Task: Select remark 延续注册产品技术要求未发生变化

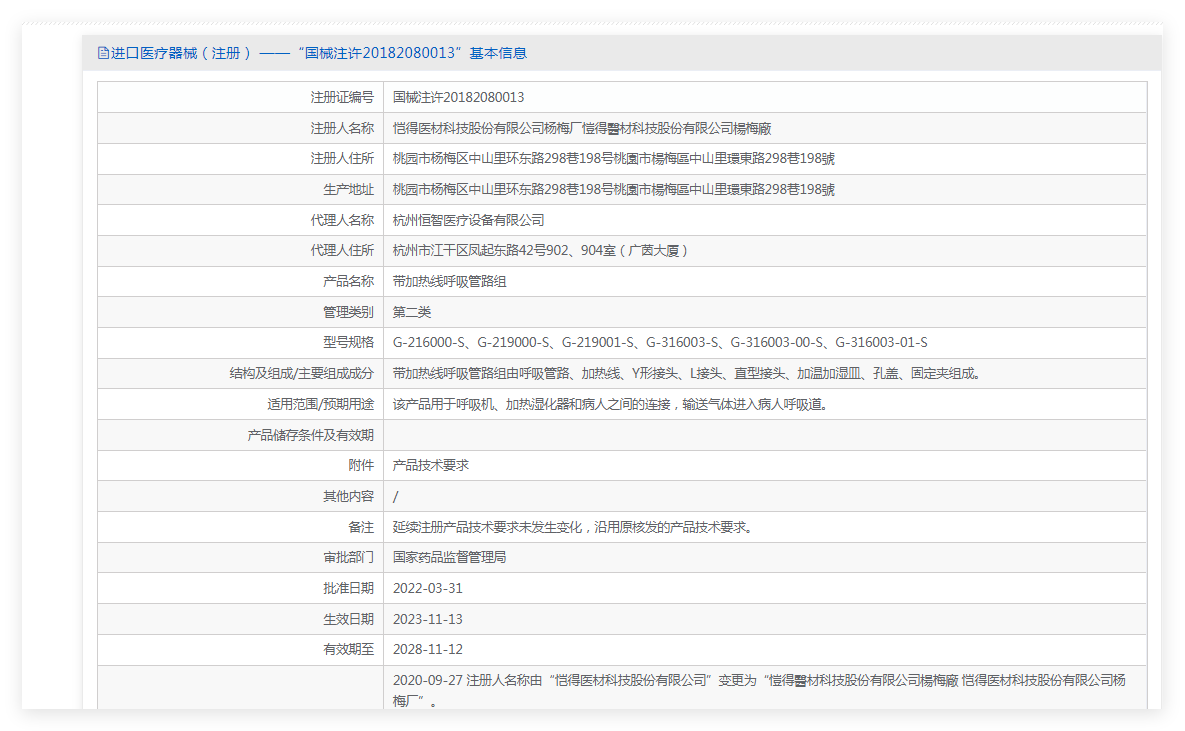Action: pos(573,528)
